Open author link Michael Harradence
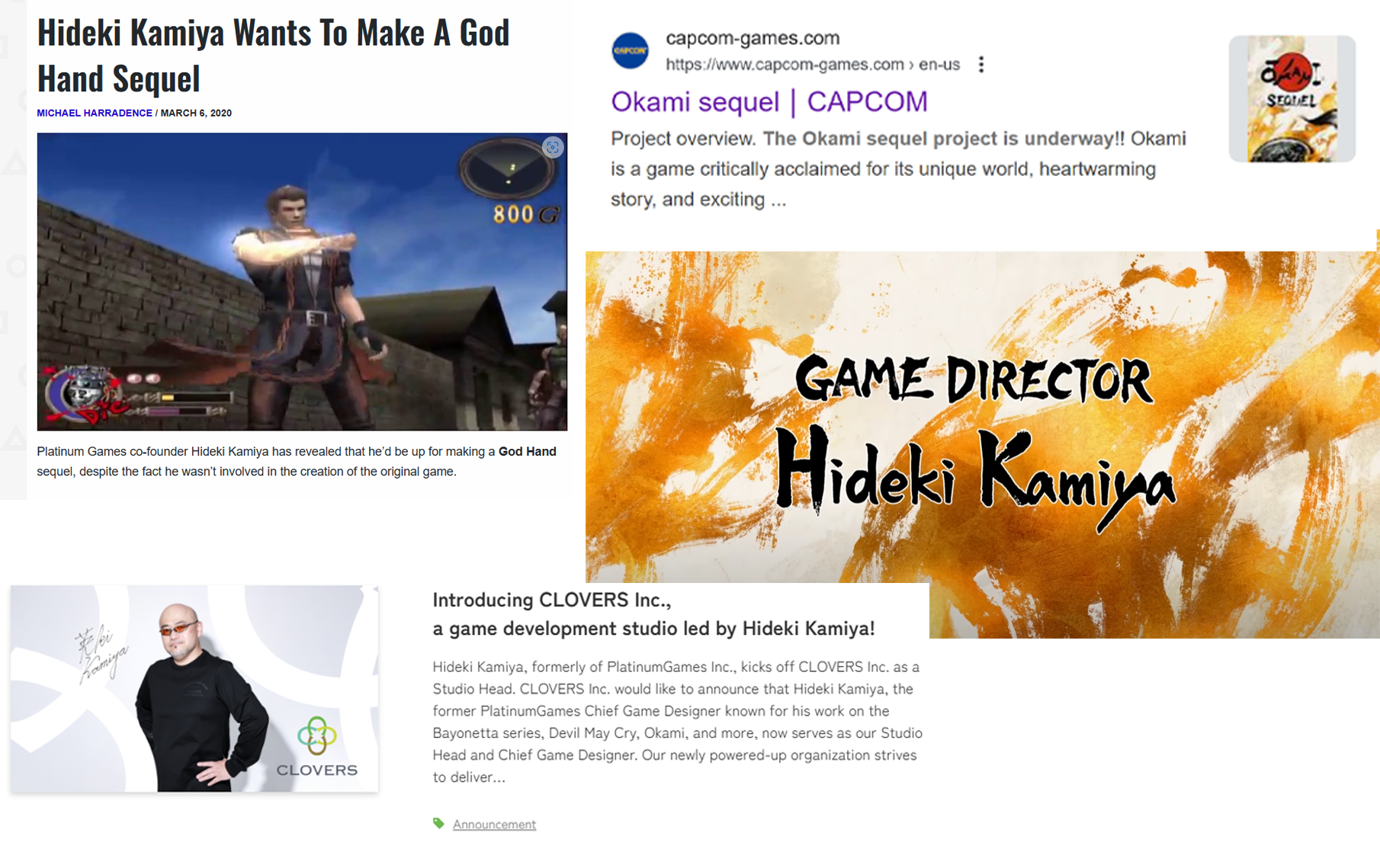The width and height of the screenshot is (1380, 868). [x=95, y=113]
